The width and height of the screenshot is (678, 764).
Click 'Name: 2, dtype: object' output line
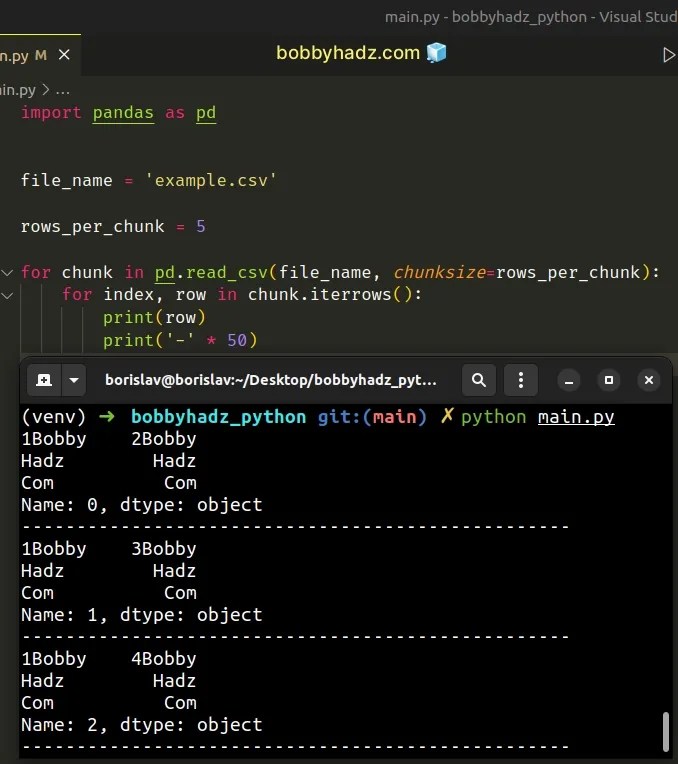click(x=141, y=725)
